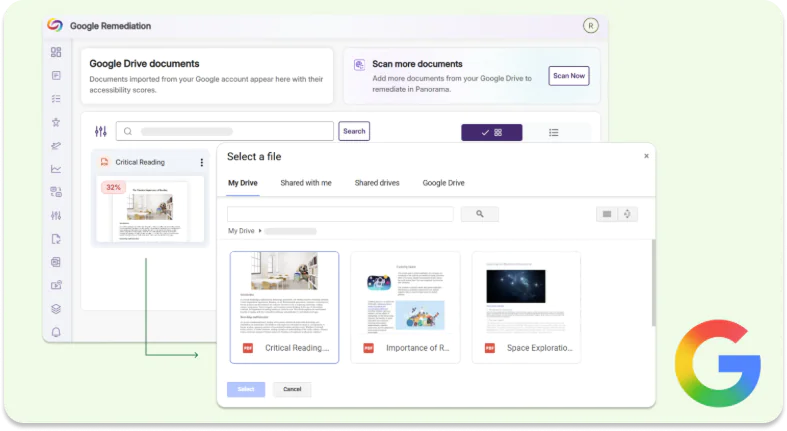The height and width of the screenshot is (431, 787).
Task: Click the news layout icon in sidebar
Action: coord(56,262)
